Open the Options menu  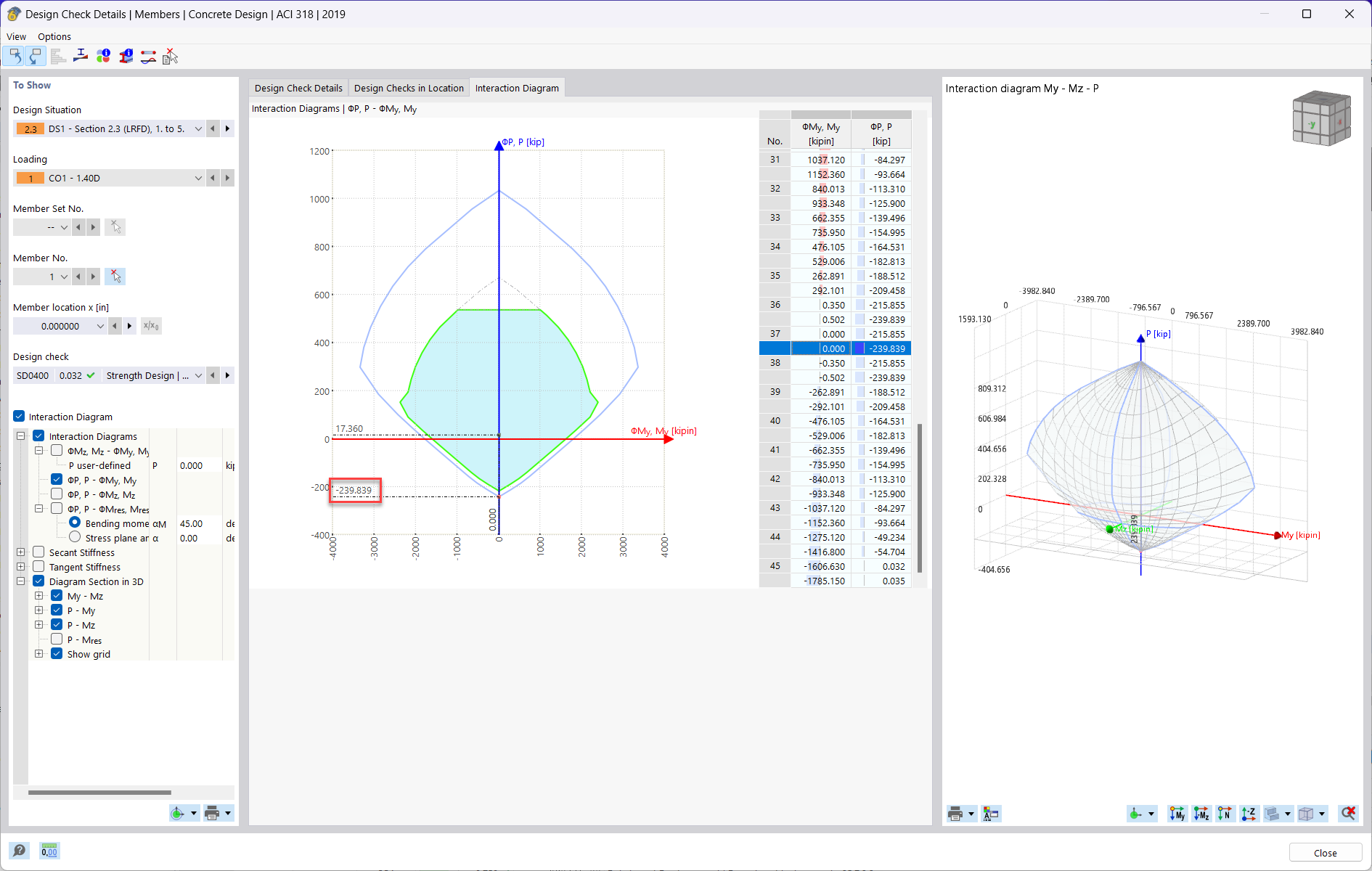pyautogui.click(x=54, y=36)
